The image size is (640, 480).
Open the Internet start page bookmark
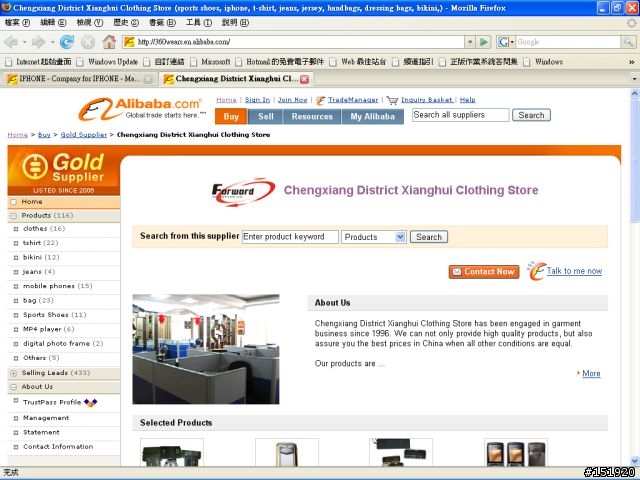point(38,62)
